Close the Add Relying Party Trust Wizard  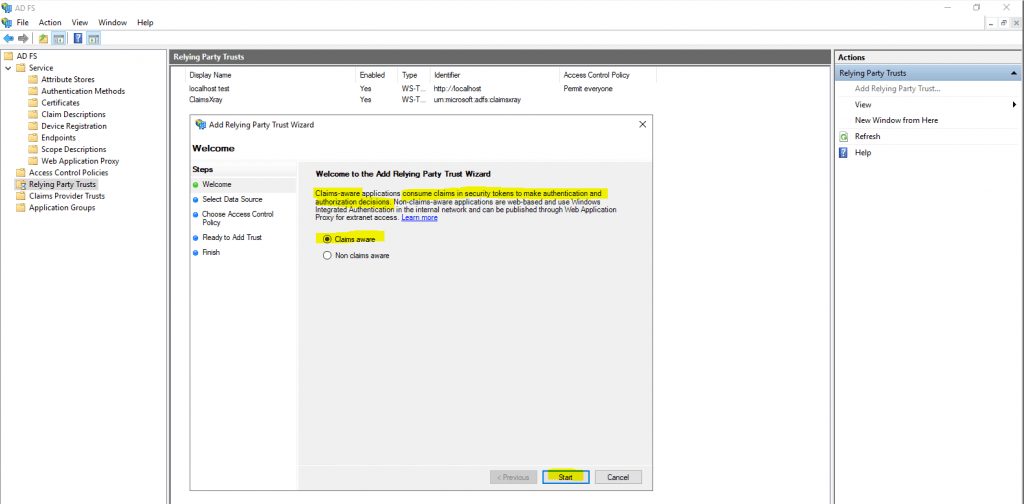click(x=642, y=124)
